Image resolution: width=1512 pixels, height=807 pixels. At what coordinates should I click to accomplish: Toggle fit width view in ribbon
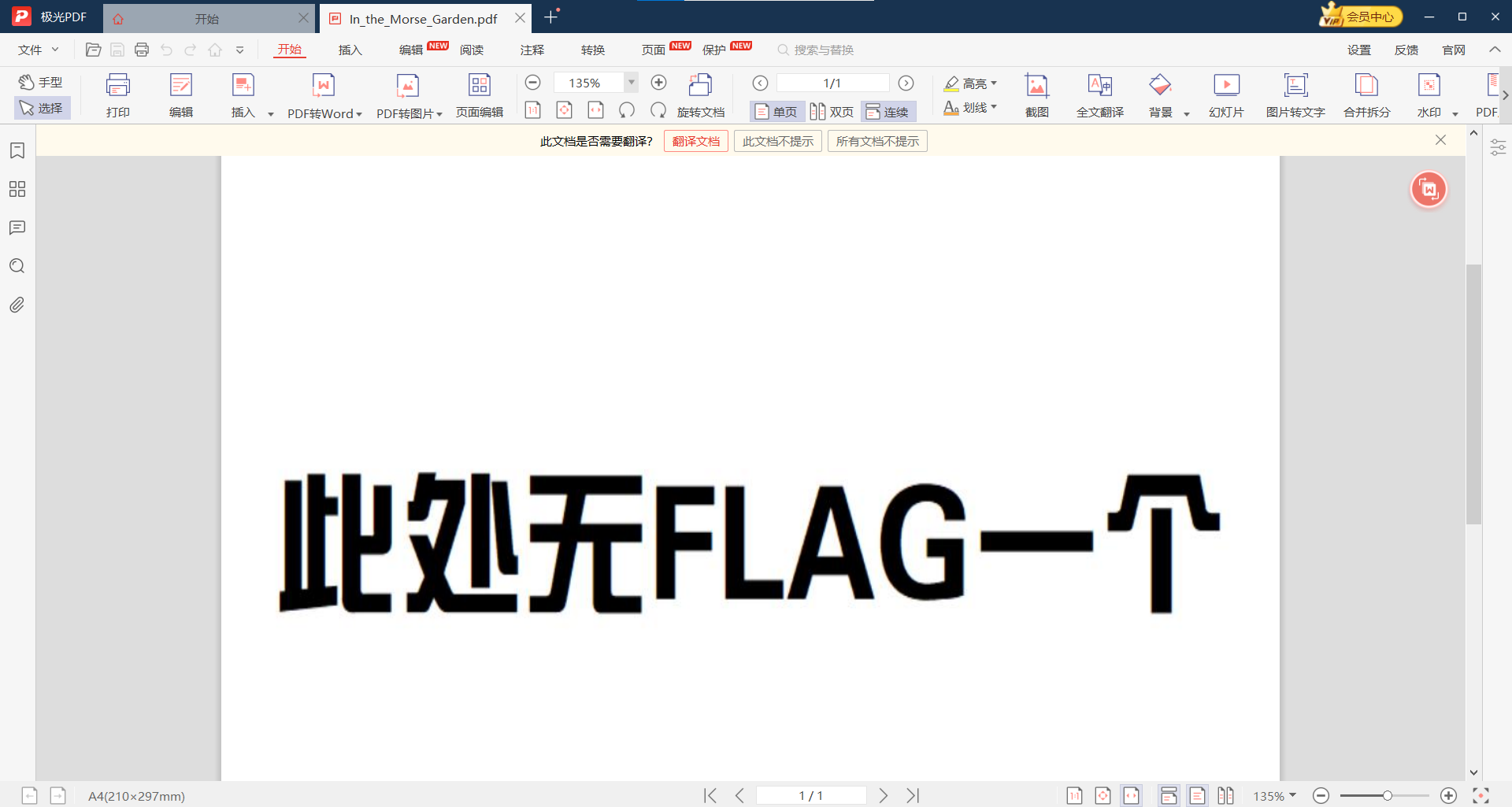pyautogui.click(x=596, y=110)
